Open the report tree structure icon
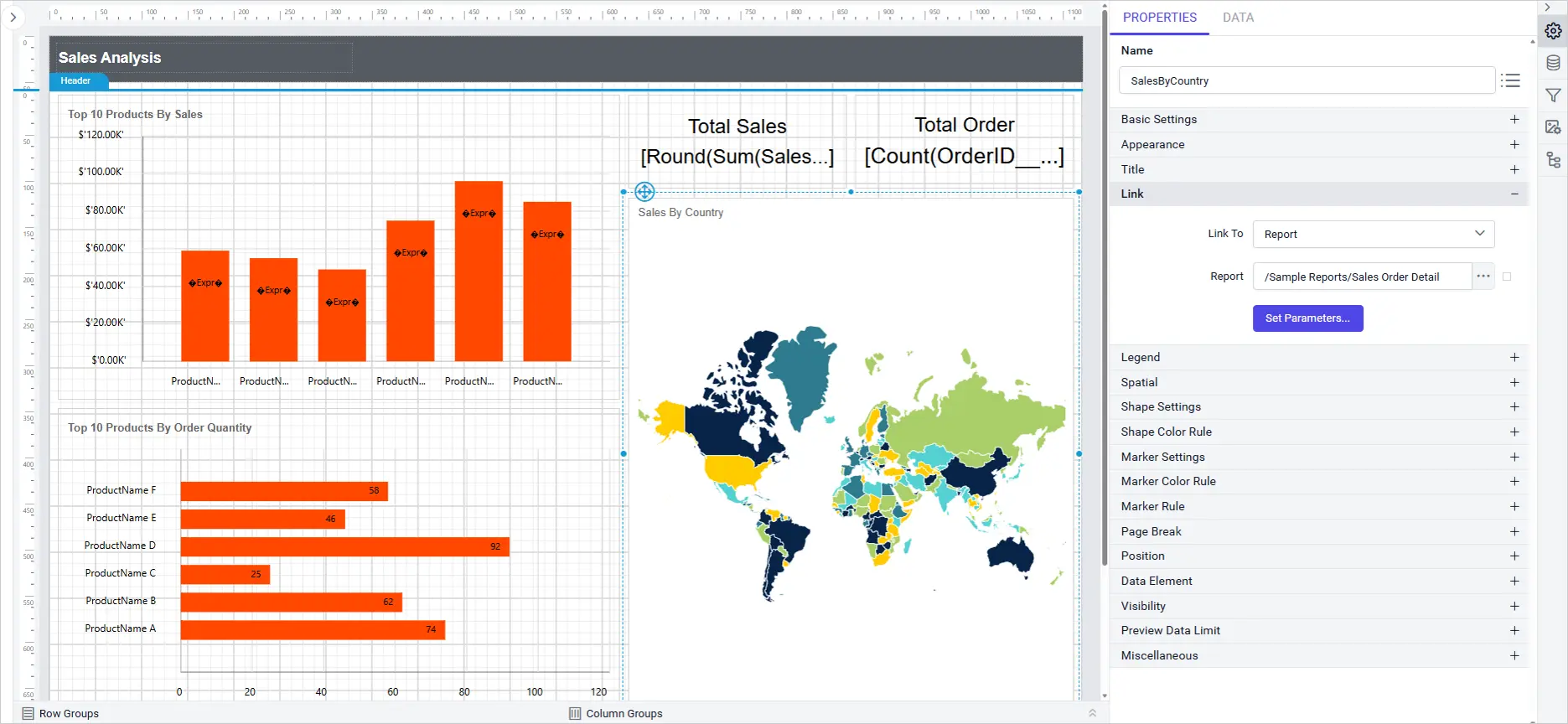1568x724 pixels. 1553,160
